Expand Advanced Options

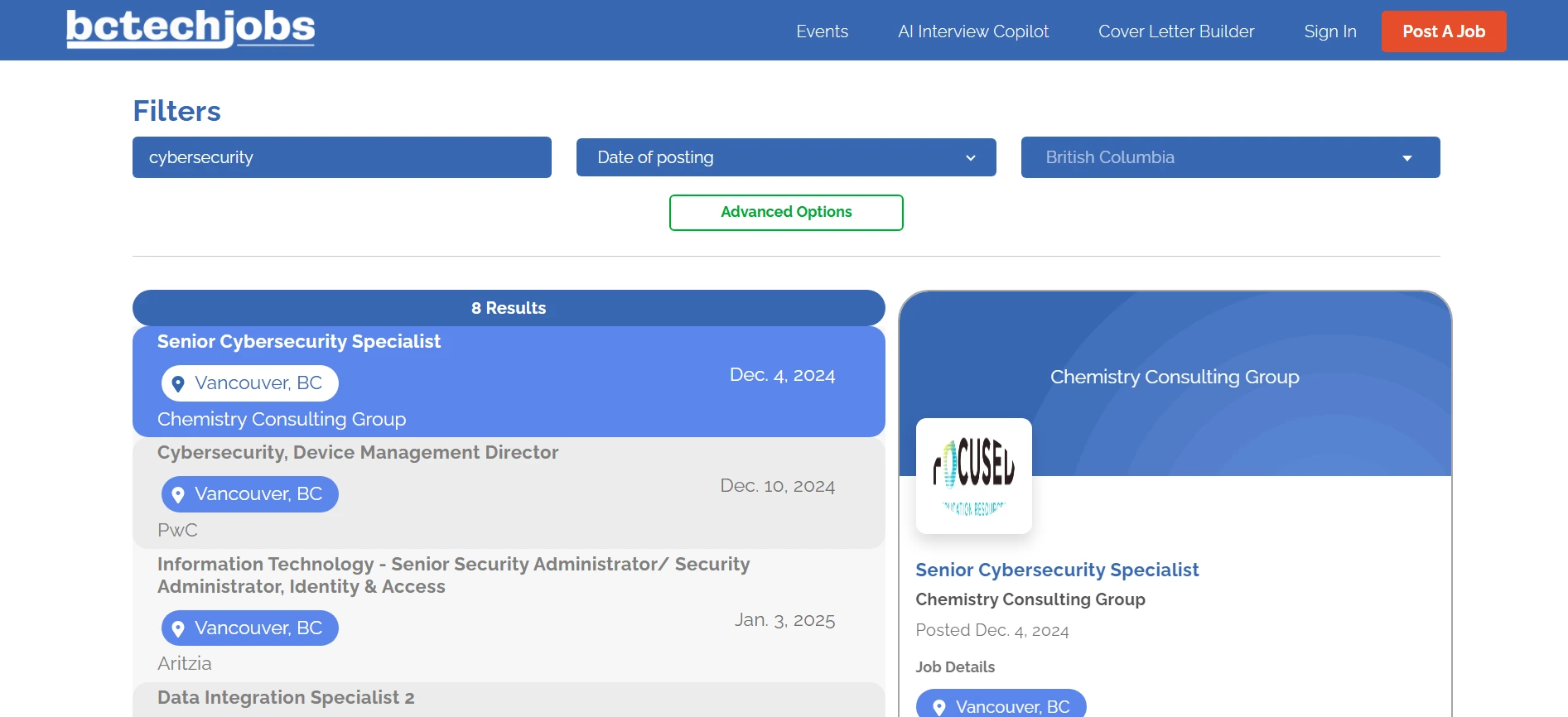pos(786,212)
